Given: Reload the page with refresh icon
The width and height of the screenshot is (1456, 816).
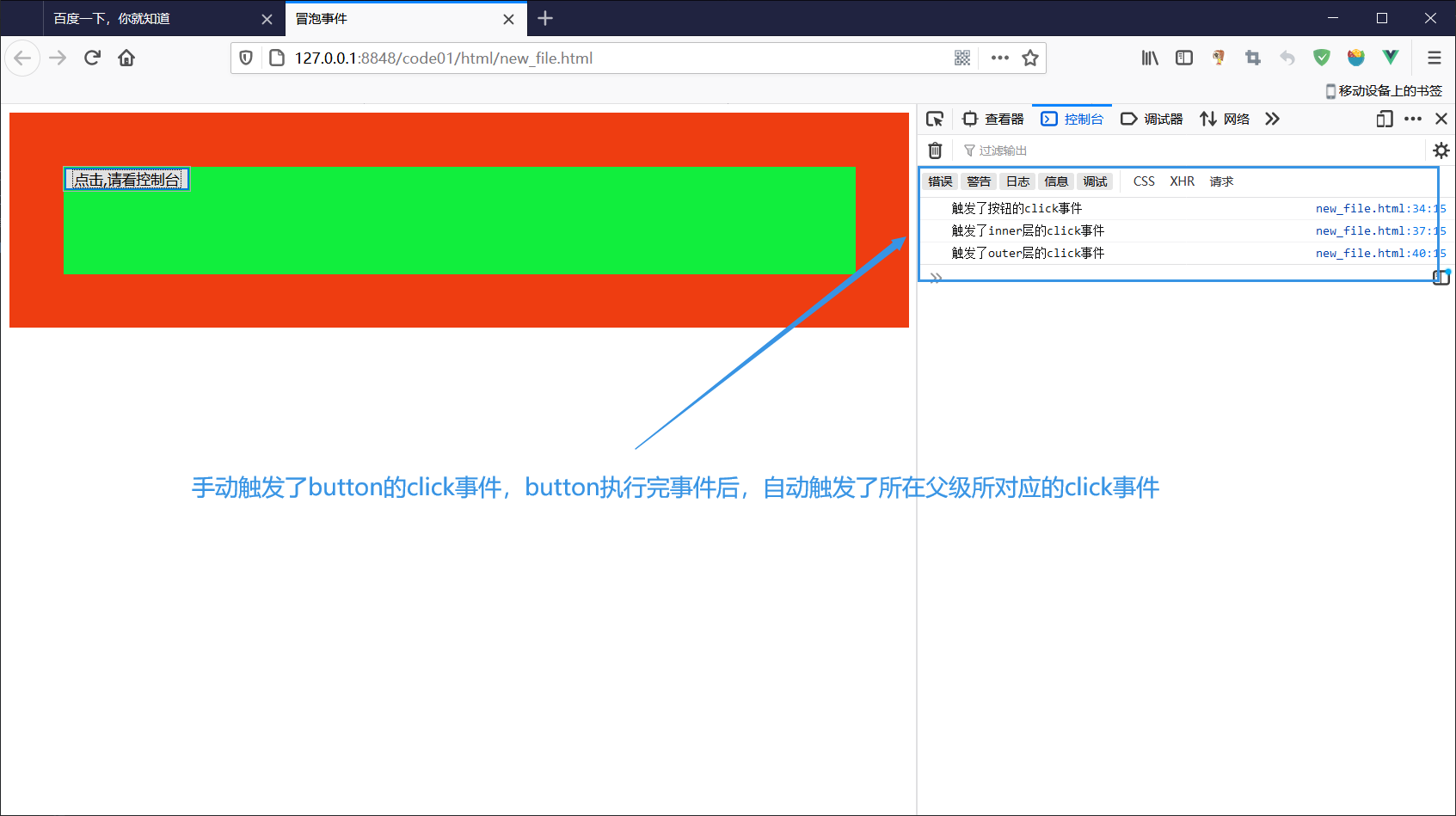Looking at the screenshot, I should point(92,58).
